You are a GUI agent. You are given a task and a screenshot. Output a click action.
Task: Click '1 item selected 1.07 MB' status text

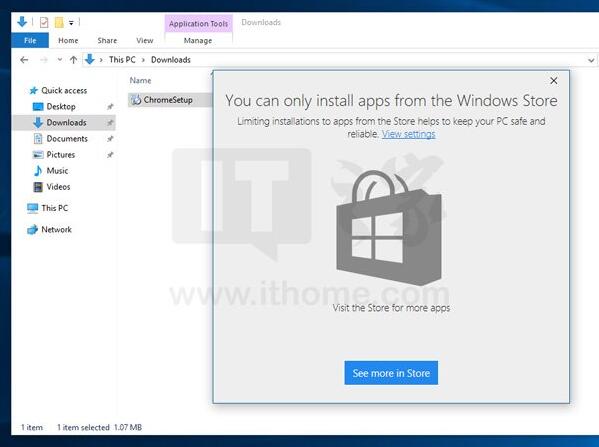tap(99, 428)
